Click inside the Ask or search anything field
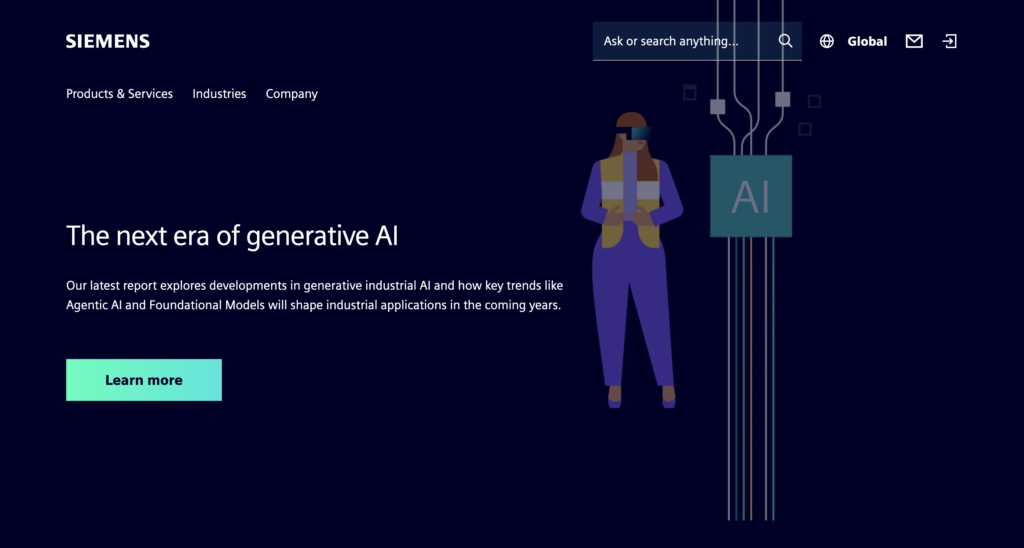Viewport: 1024px width, 548px height. (680, 41)
